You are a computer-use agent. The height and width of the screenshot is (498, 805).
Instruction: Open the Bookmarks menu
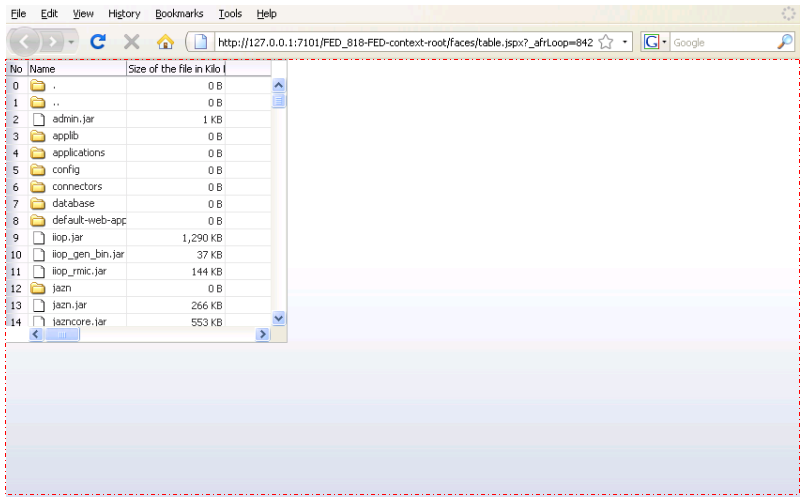tap(179, 14)
